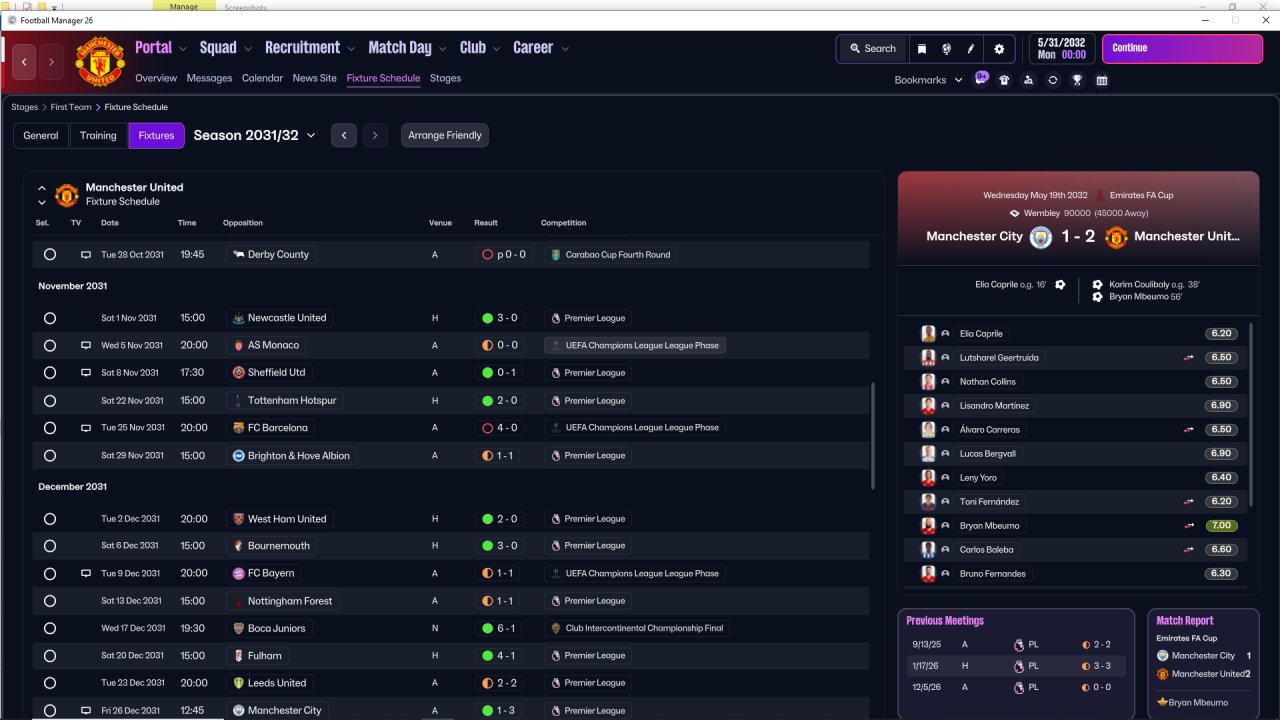Click Manchester City badge in match header
The height and width of the screenshot is (720, 1280).
[x=1042, y=237]
